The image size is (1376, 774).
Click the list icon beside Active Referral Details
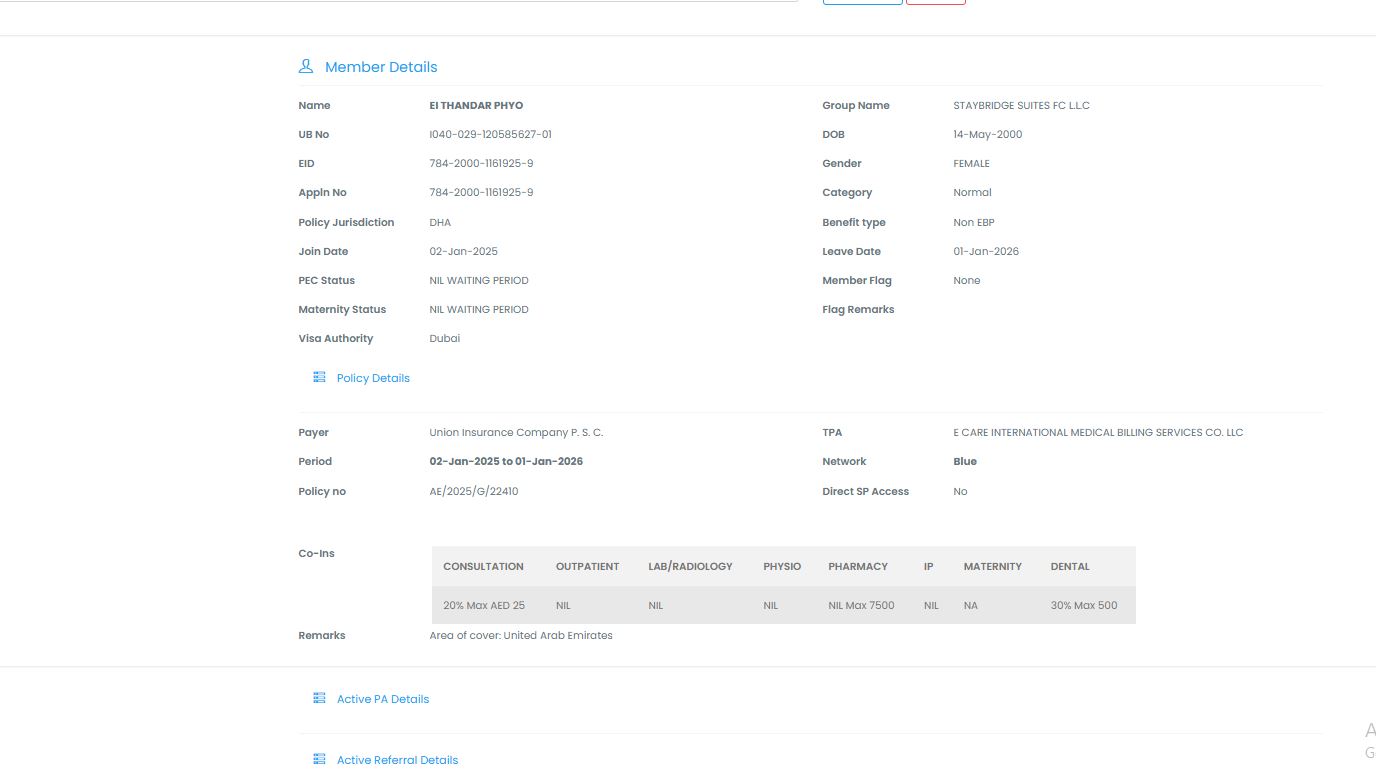(x=319, y=760)
